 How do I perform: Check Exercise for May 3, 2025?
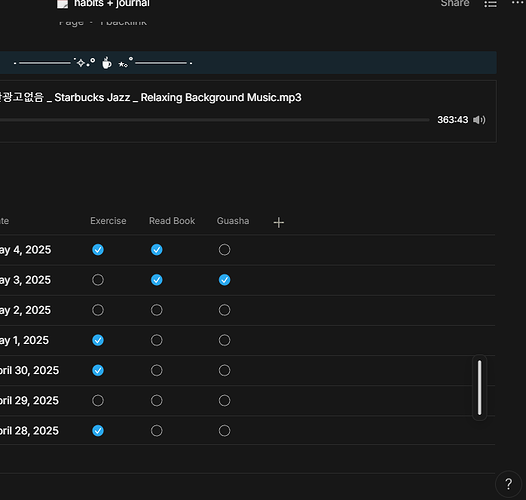98,280
